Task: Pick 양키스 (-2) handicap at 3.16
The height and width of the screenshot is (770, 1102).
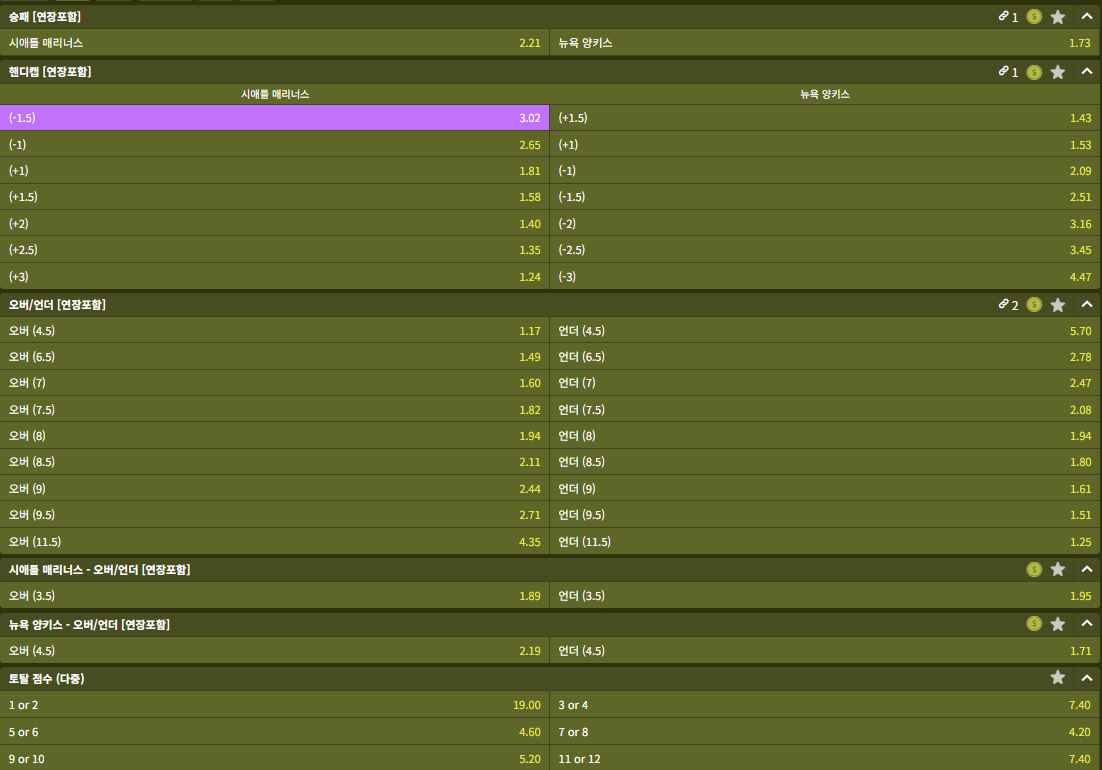Action: click(x=825, y=223)
